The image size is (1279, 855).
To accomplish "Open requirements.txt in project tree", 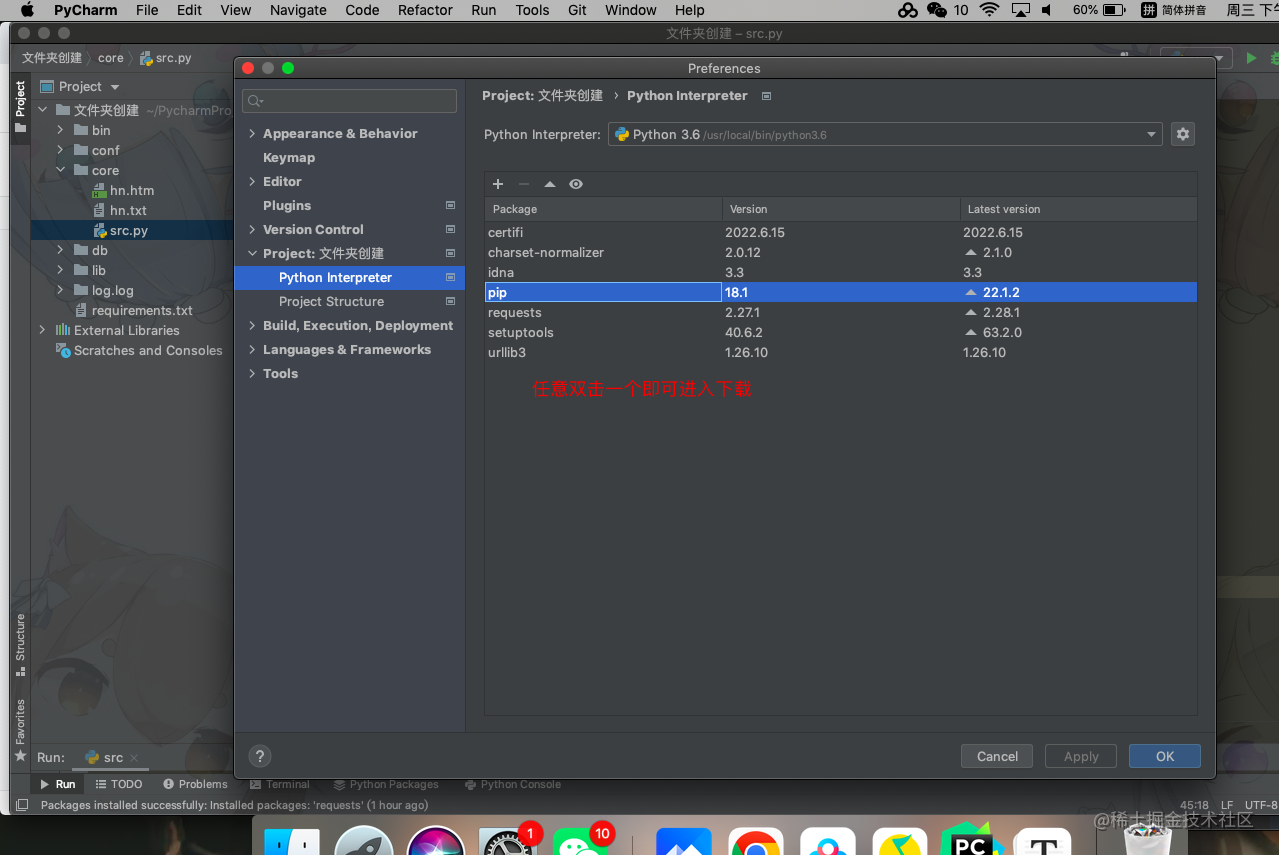I will pos(142,310).
